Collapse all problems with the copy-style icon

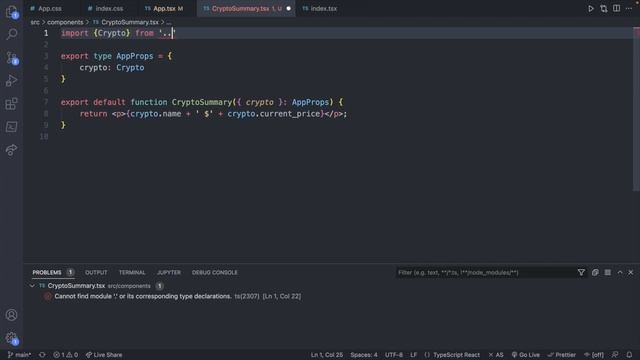coord(595,272)
